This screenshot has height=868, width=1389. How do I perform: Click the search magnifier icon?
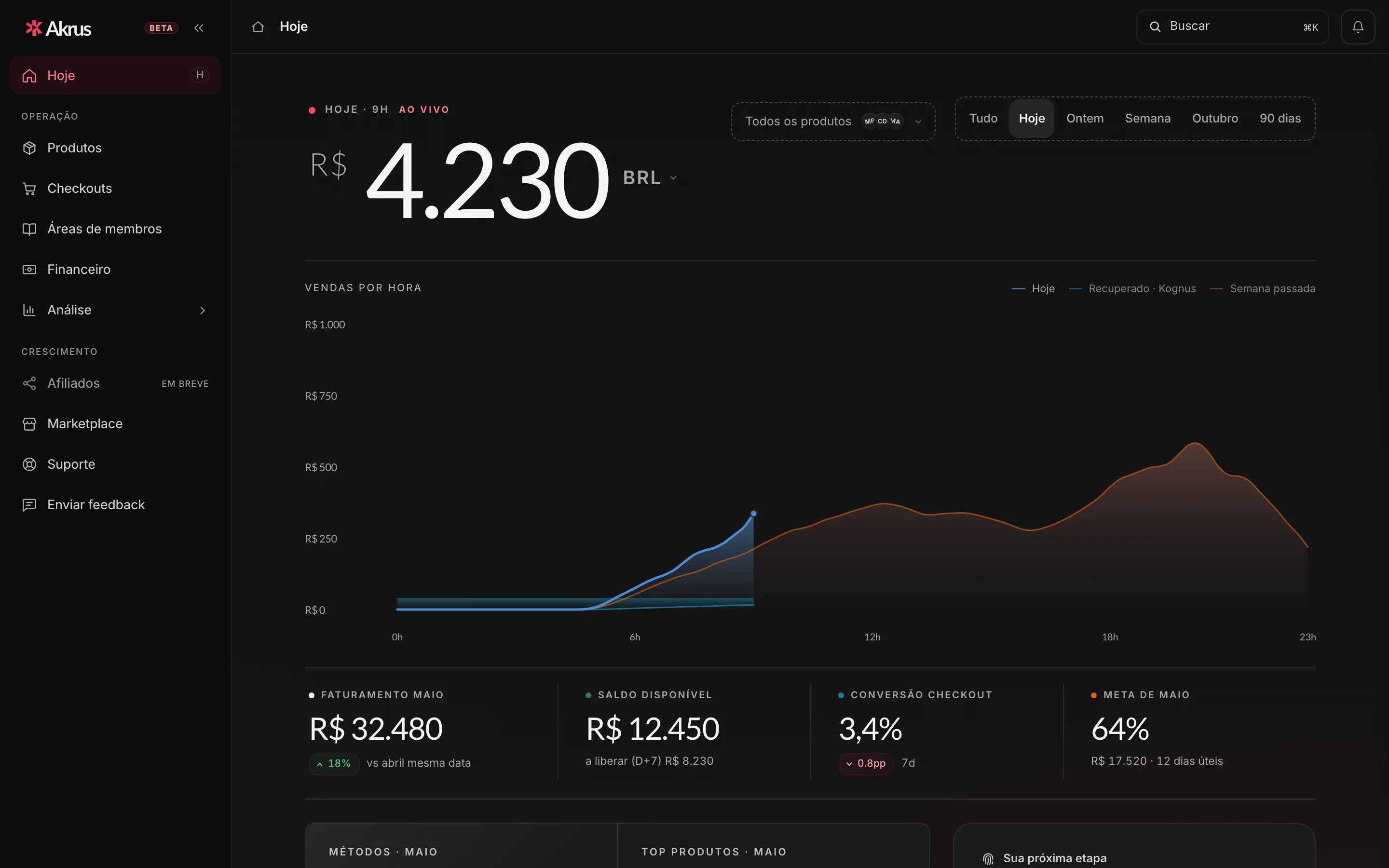pyautogui.click(x=1155, y=27)
